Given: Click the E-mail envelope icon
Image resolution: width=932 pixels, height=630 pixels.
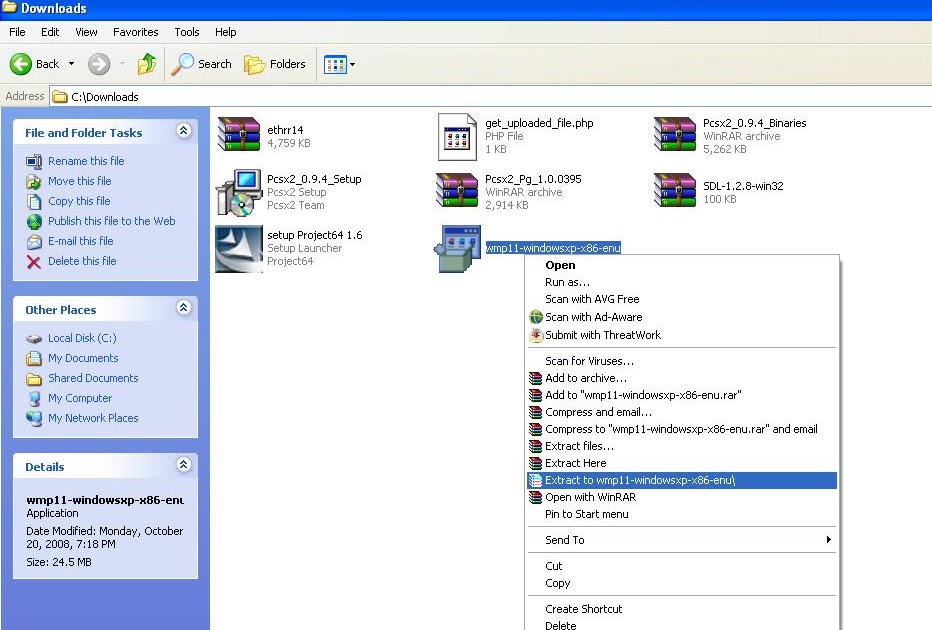Looking at the screenshot, I should click(34, 242).
